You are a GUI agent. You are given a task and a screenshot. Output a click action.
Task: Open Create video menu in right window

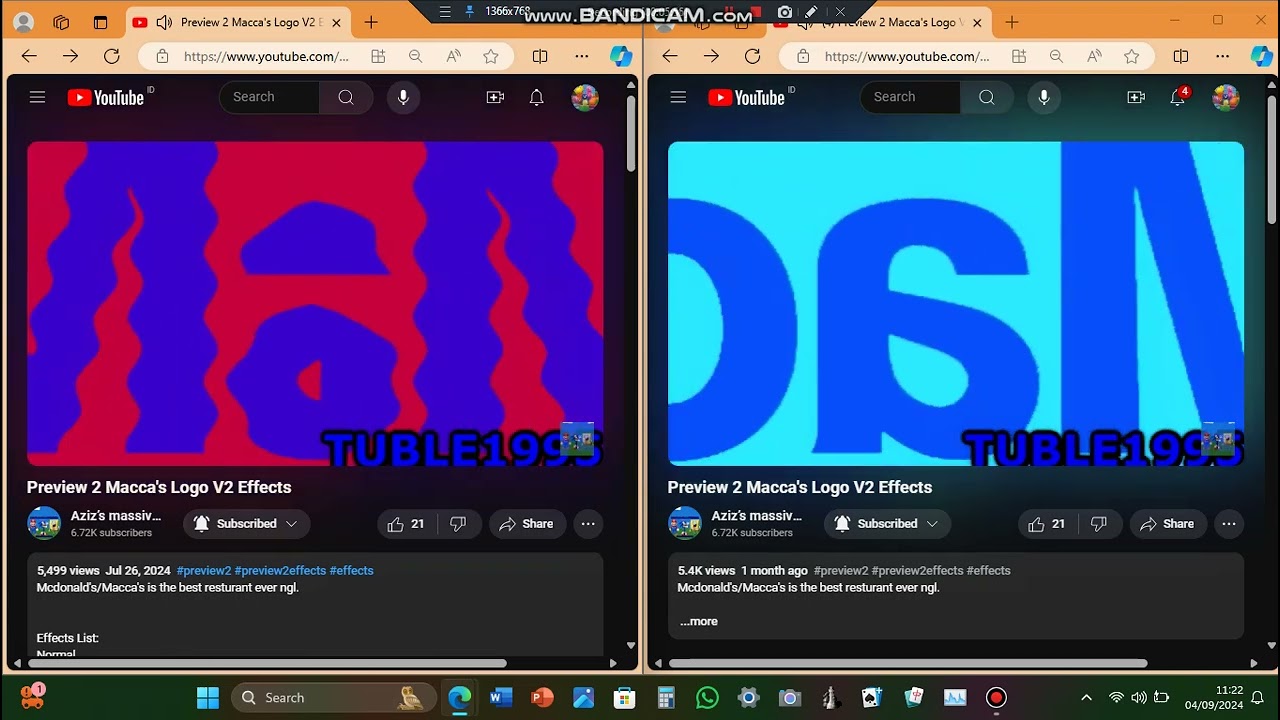pos(1136,97)
